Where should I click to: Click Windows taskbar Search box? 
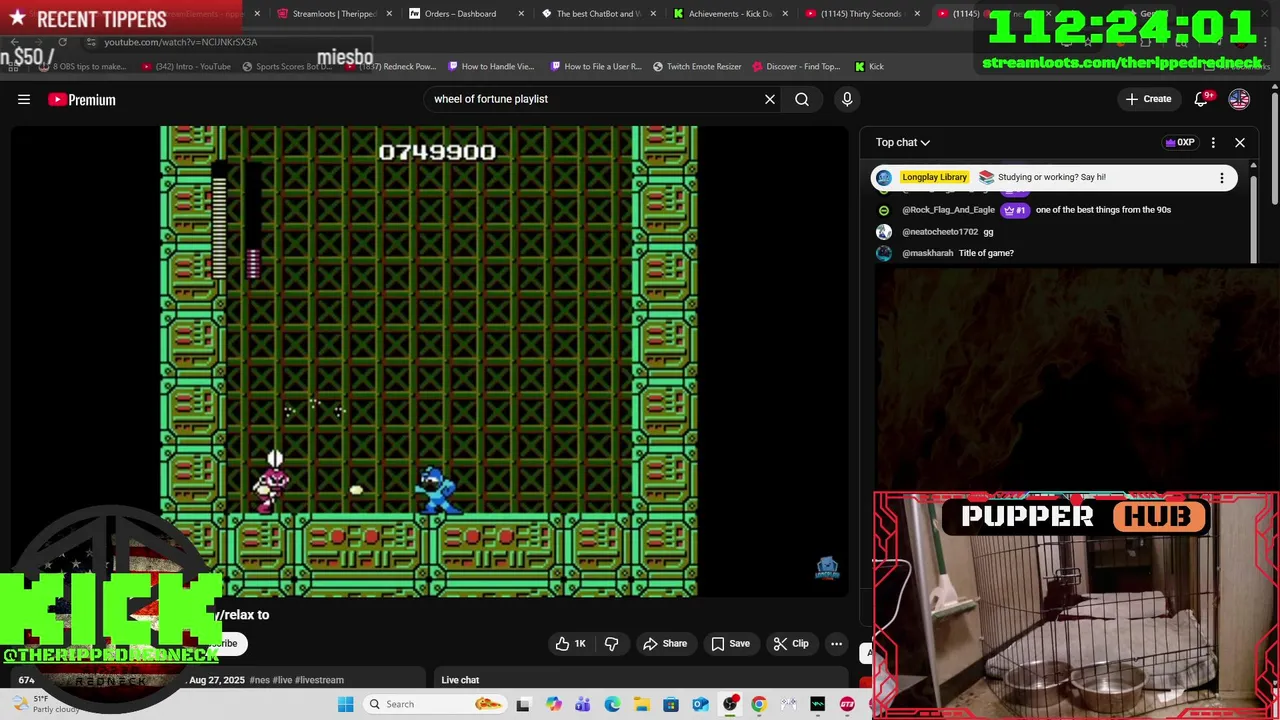(x=434, y=704)
